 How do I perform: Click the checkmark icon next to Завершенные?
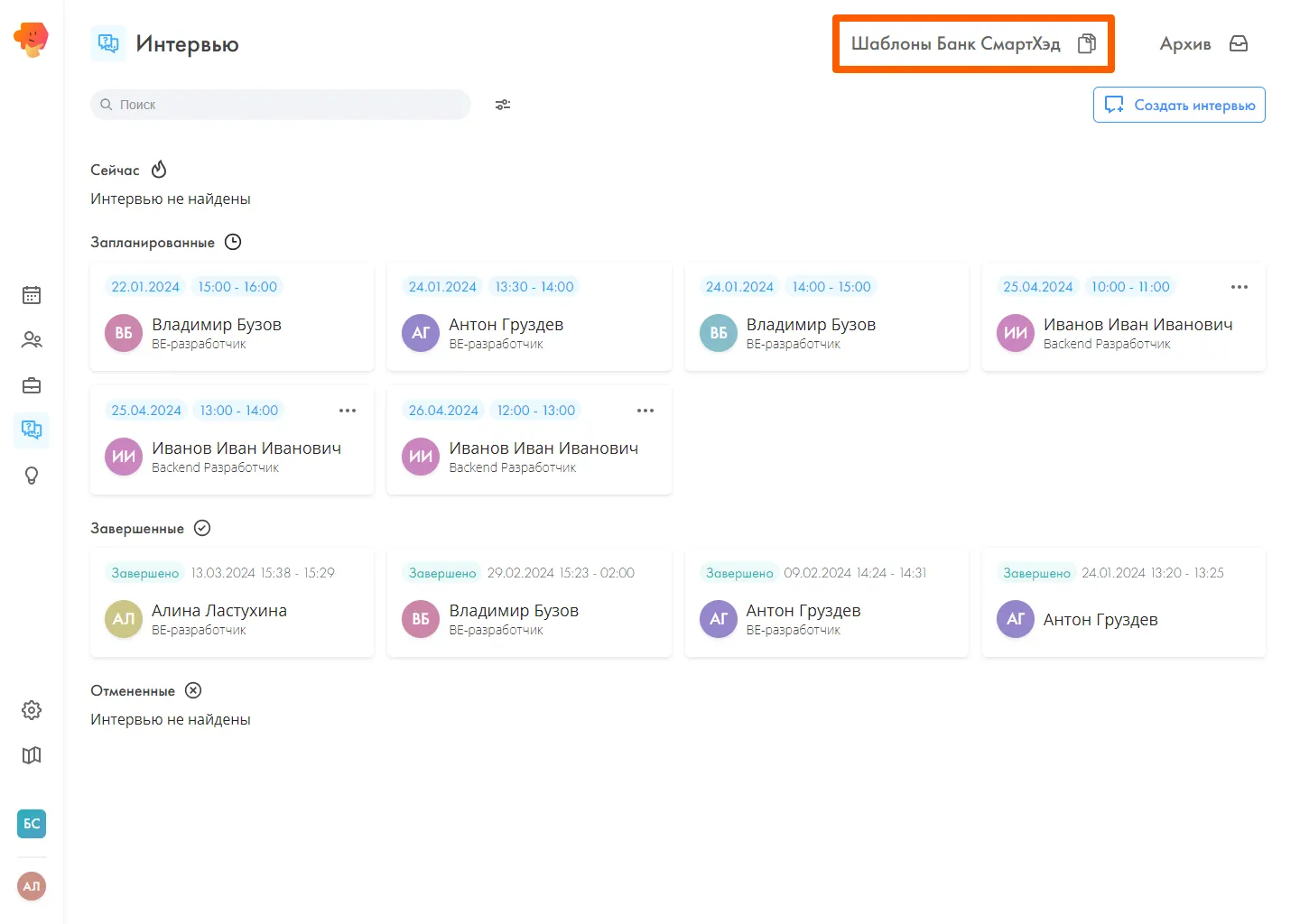tap(202, 528)
